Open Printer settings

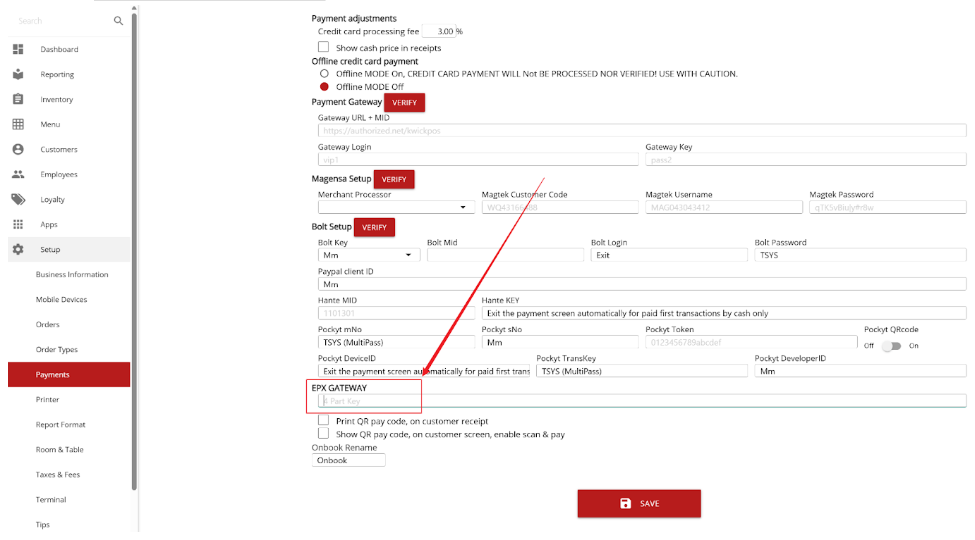(47, 399)
